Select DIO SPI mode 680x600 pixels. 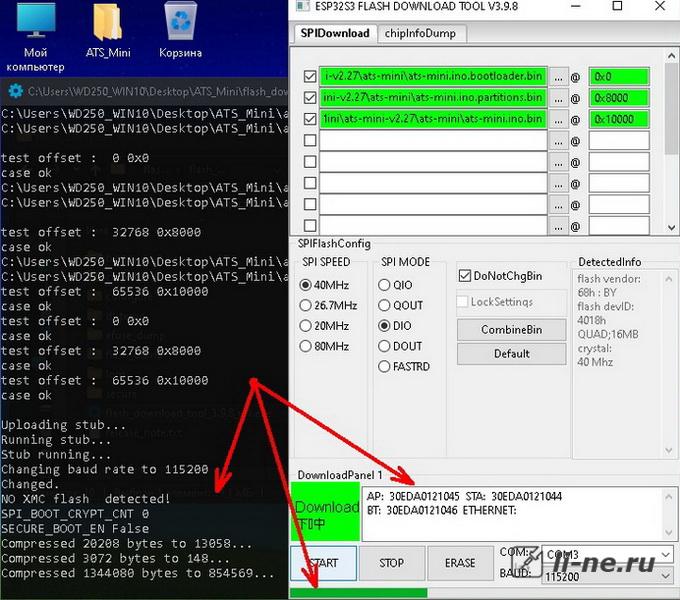coord(384,326)
